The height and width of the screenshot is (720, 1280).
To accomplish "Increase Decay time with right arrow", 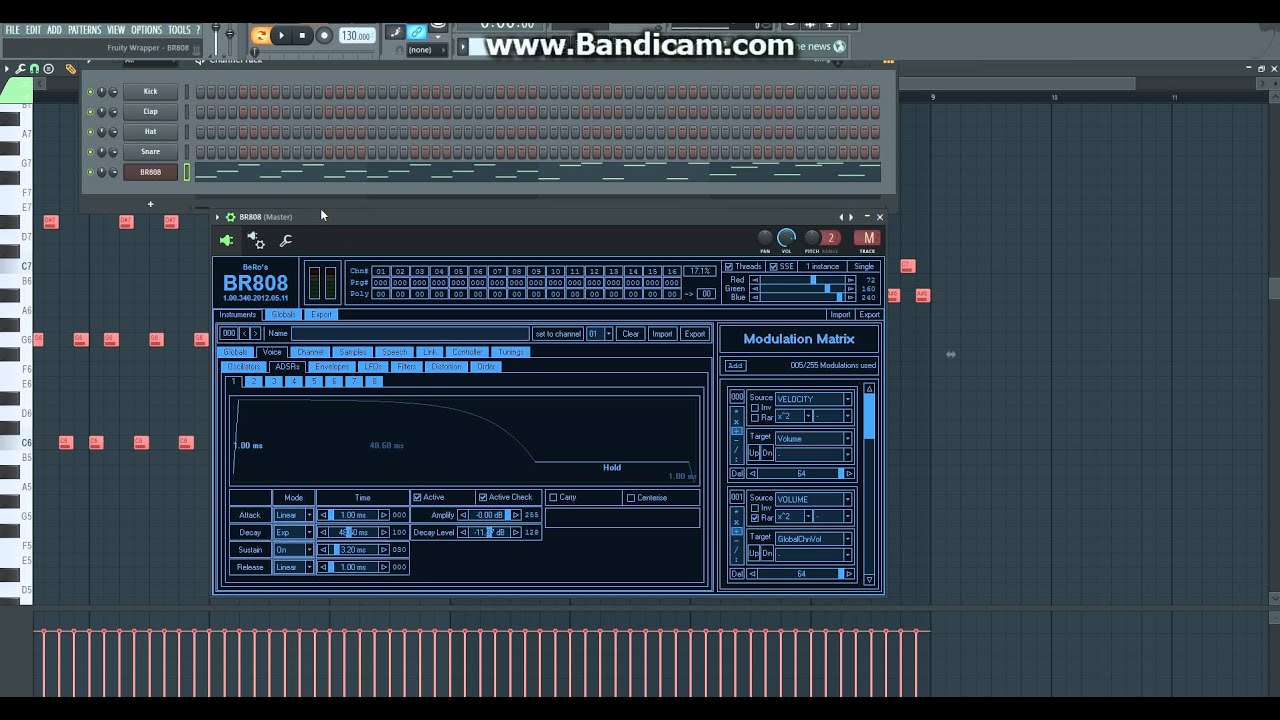I will click(x=384, y=532).
